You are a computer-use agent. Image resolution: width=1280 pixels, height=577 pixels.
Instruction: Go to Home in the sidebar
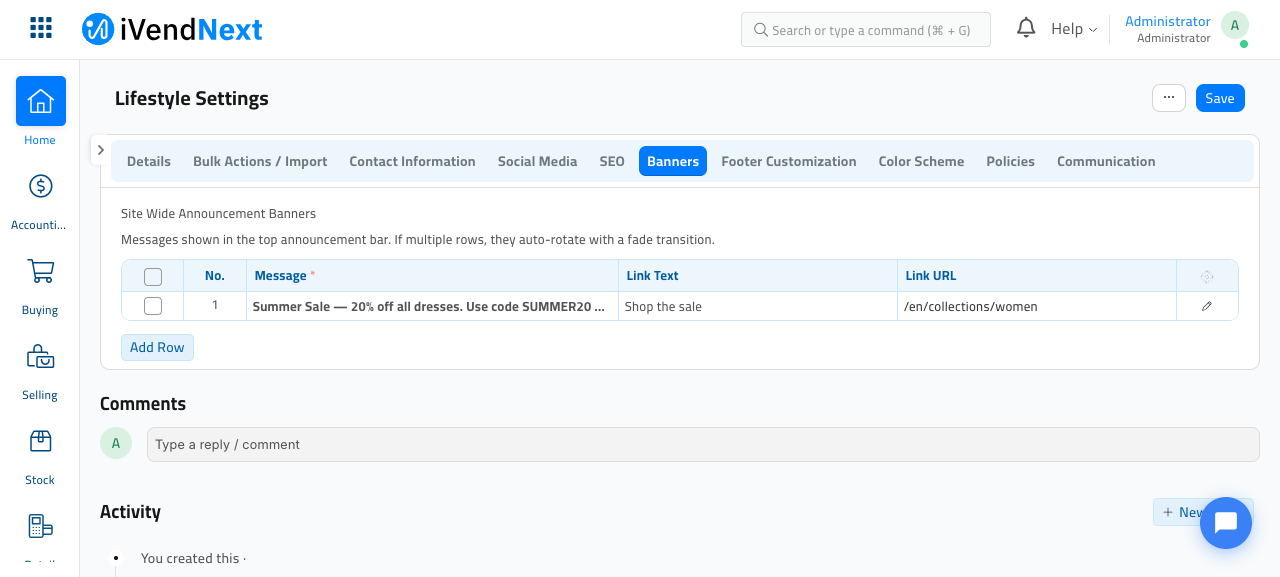point(40,111)
